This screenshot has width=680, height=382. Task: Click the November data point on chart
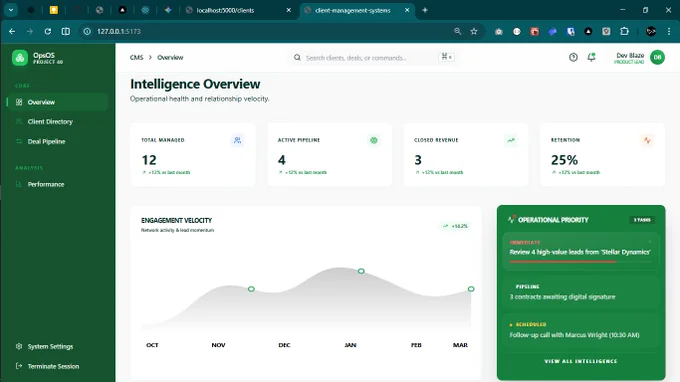[x=251, y=289]
